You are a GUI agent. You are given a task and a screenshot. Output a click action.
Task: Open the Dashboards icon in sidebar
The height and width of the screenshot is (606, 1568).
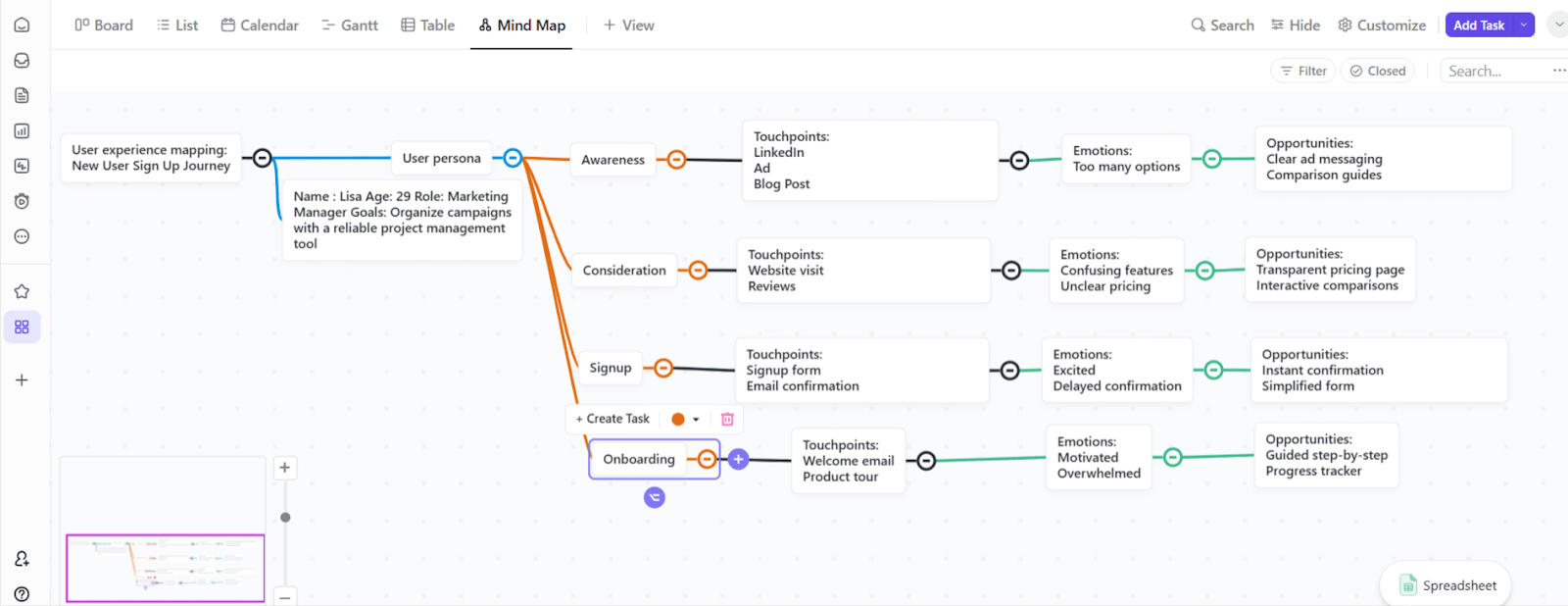[22, 131]
